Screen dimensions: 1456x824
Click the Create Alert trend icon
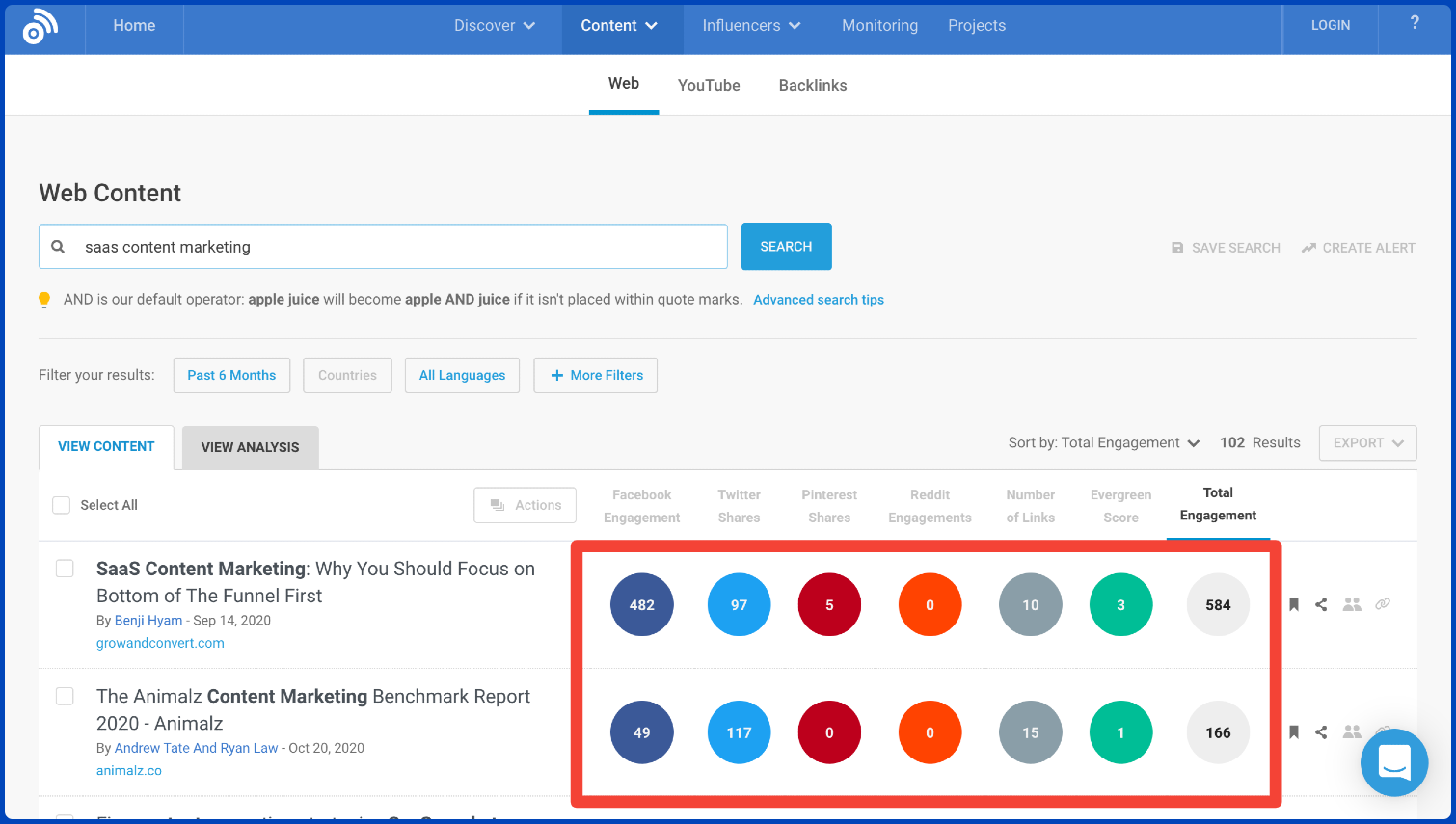pyautogui.click(x=1308, y=248)
